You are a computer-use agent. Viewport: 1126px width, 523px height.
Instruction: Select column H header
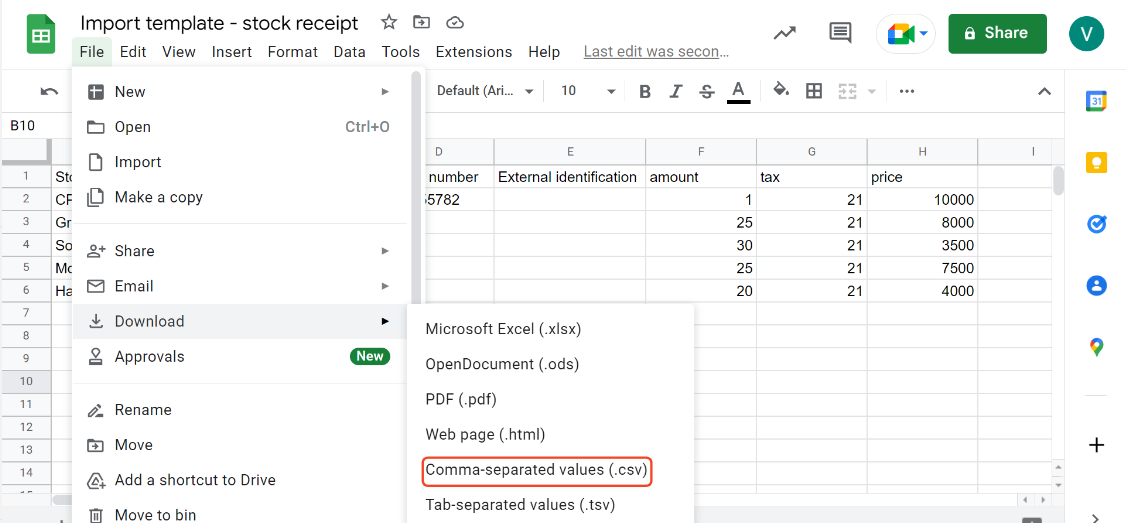pos(922,152)
